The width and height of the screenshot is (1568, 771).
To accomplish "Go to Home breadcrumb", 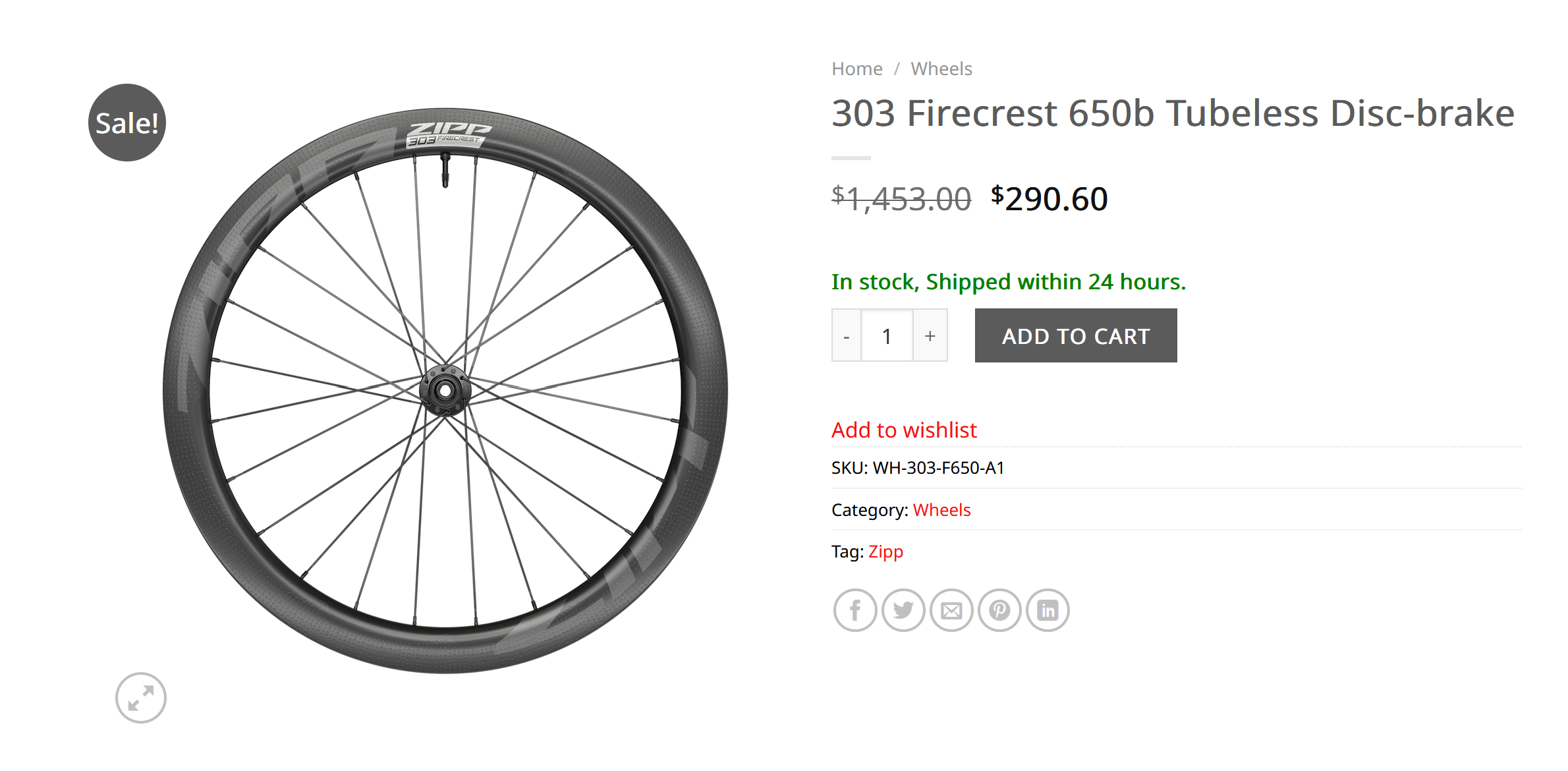I will 857,69.
